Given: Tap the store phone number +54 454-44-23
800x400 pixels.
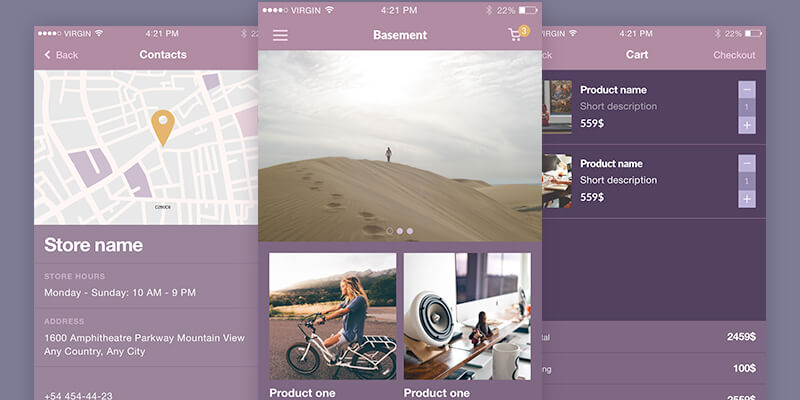Looking at the screenshot, I should pos(78,396).
